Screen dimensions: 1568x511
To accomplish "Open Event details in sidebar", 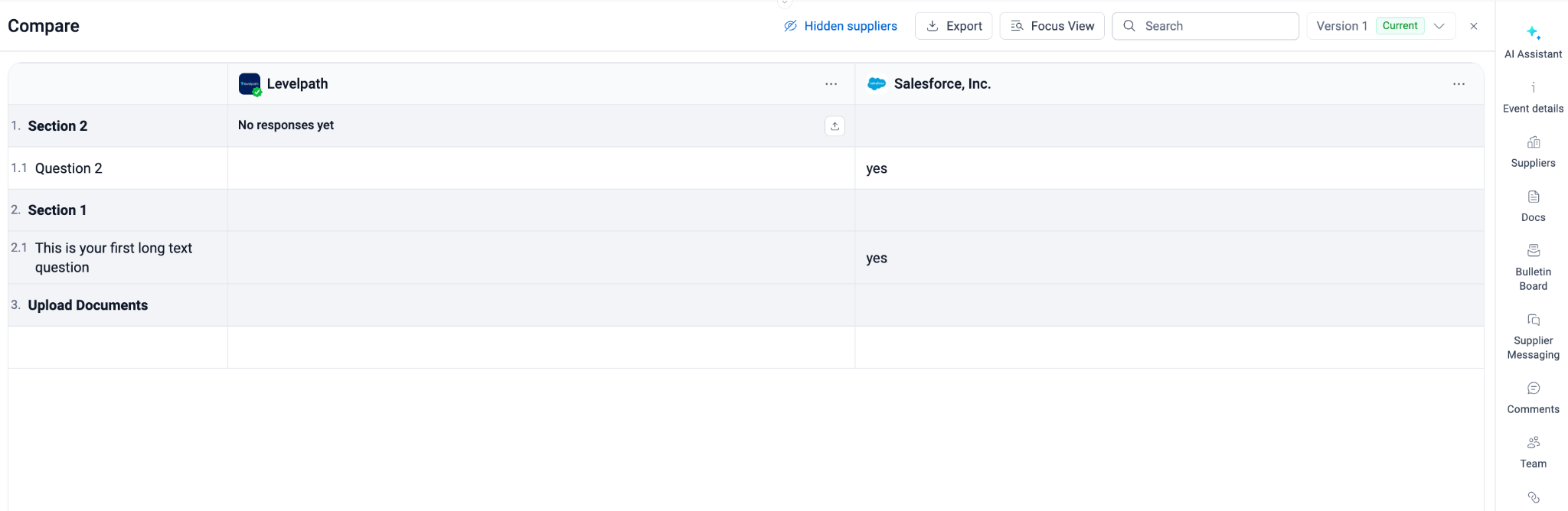I will click(x=1533, y=96).
